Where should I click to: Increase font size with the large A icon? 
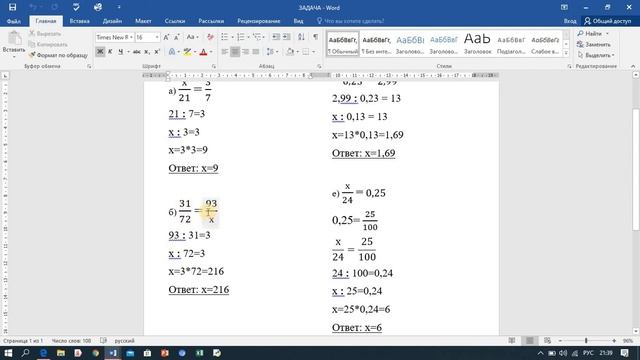(166, 38)
